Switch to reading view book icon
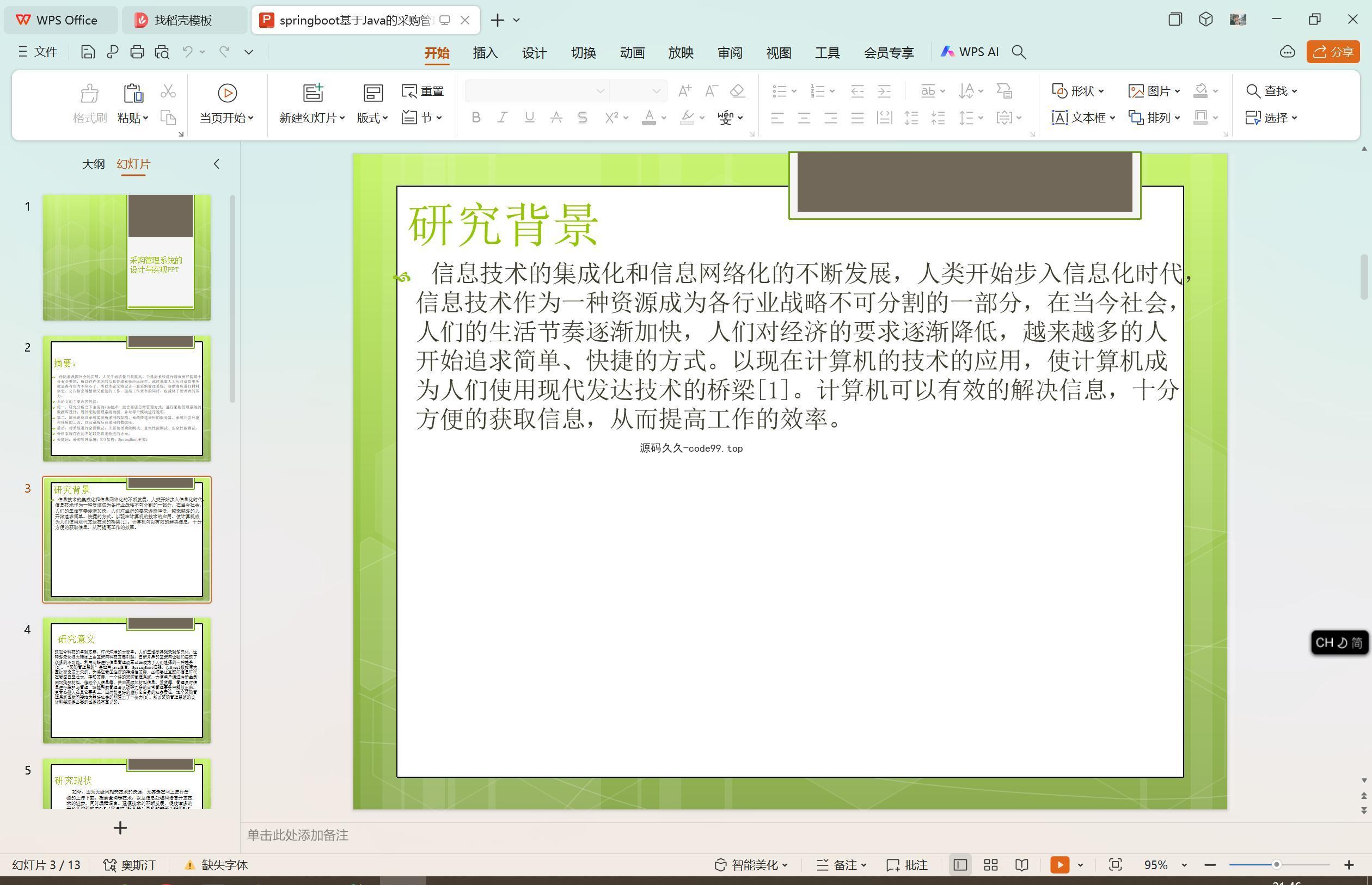Viewport: 1372px width, 885px height. click(x=1021, y=865)
